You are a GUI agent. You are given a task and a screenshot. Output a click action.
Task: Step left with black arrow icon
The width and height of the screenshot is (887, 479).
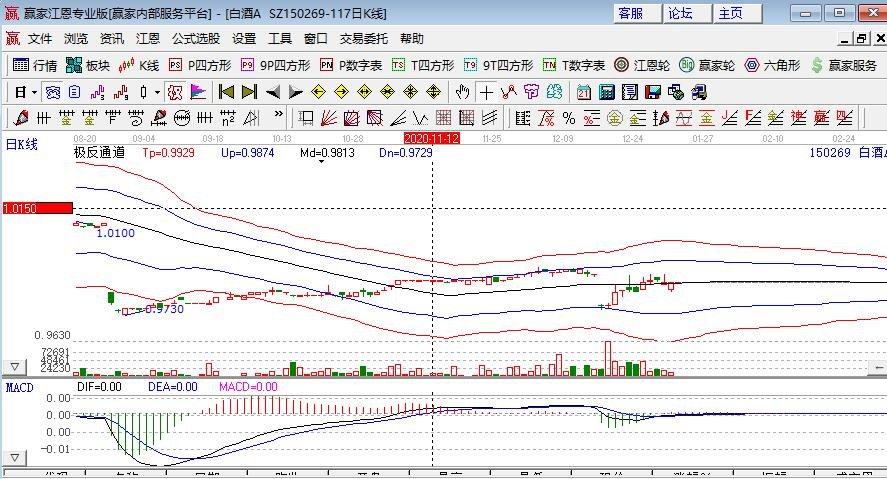tap(273, 92)
